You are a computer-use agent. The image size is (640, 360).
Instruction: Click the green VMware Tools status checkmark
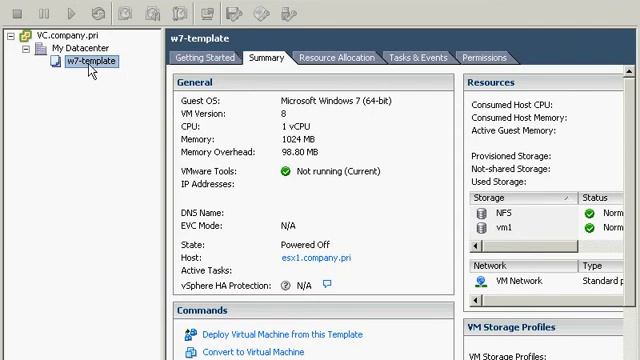tap(286, 171)
